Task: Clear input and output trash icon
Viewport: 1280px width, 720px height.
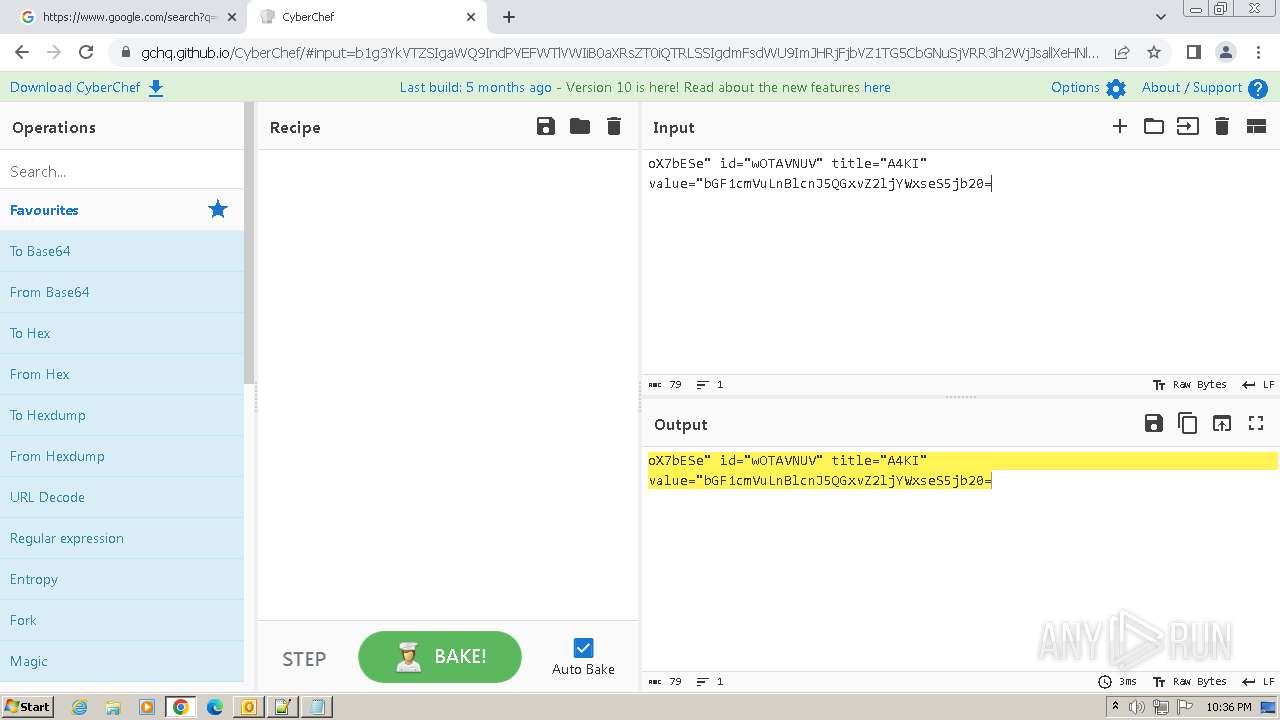Action: click(x=1222, y=126)
